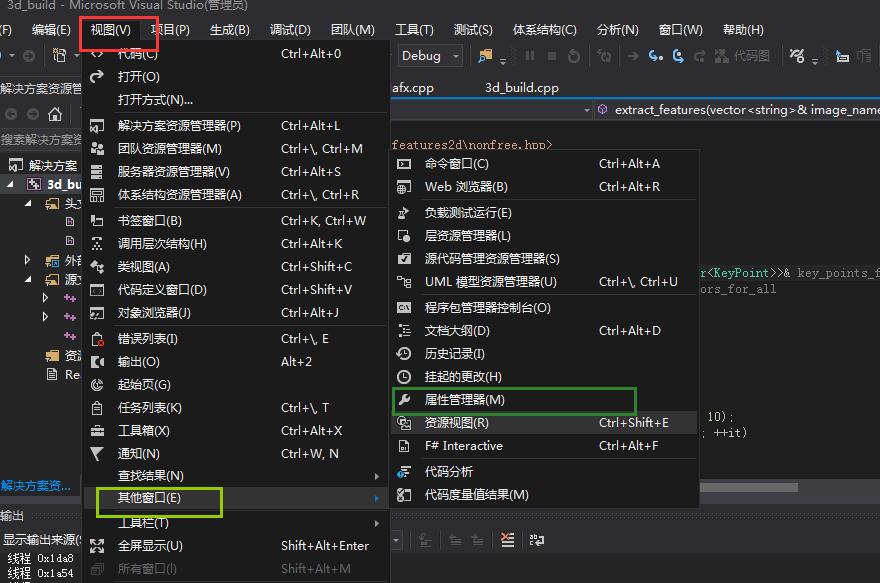
Task: Click the 历史记录 clock icon
Action: pos(404,354)
